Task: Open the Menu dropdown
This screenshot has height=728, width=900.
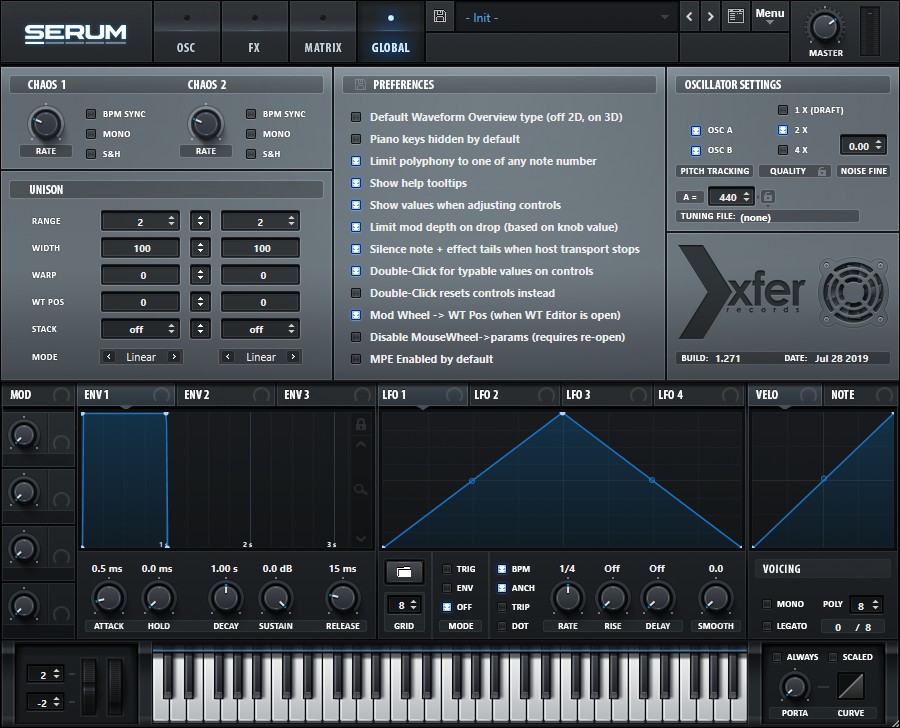Action: click(770, 16)
